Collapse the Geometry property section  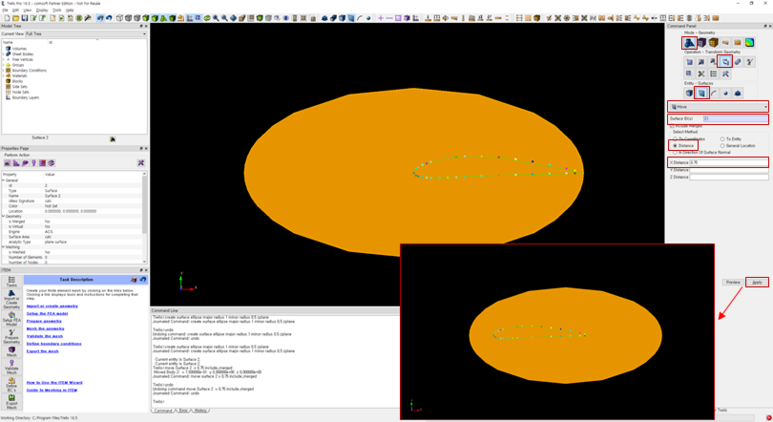[3, 216]
